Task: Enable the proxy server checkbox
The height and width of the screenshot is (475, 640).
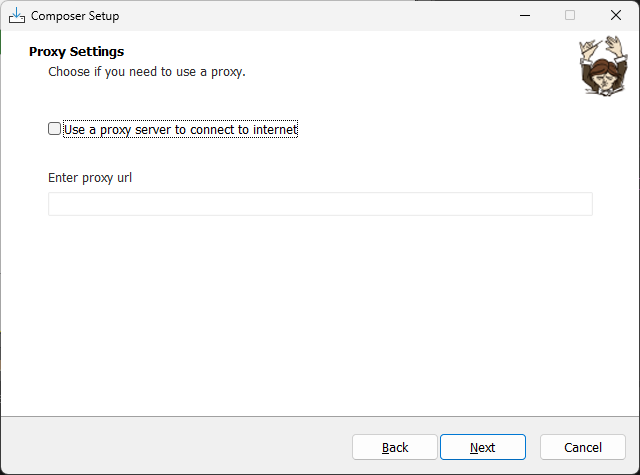Action: 54,129
